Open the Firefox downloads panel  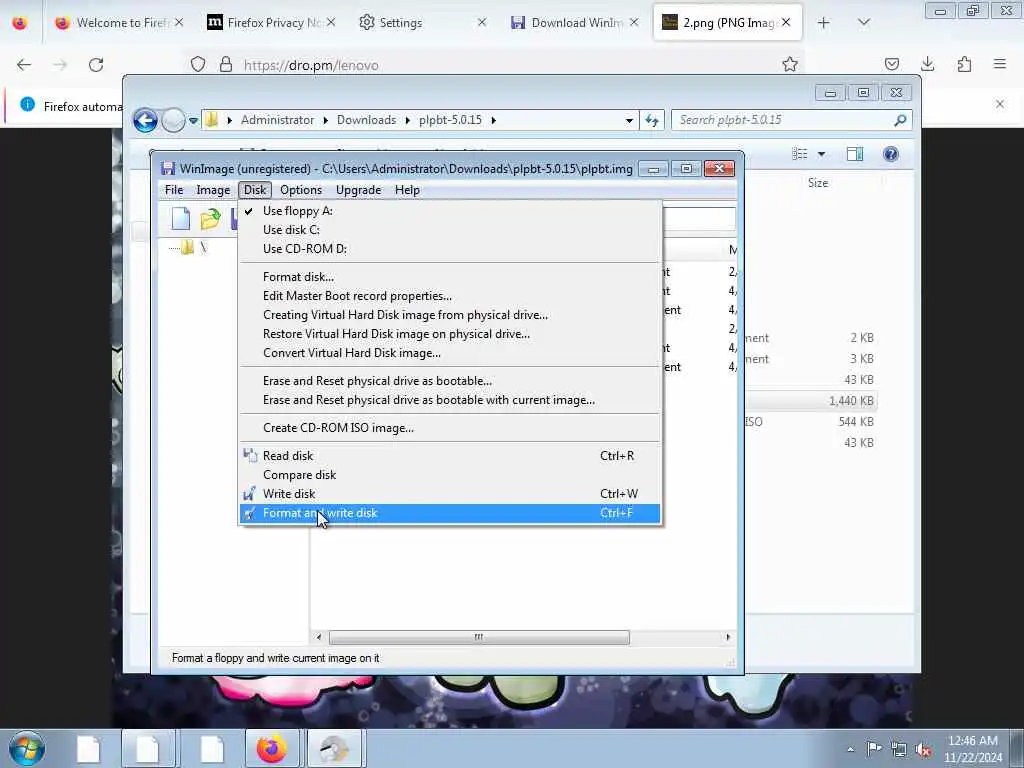tap(927, 64)
